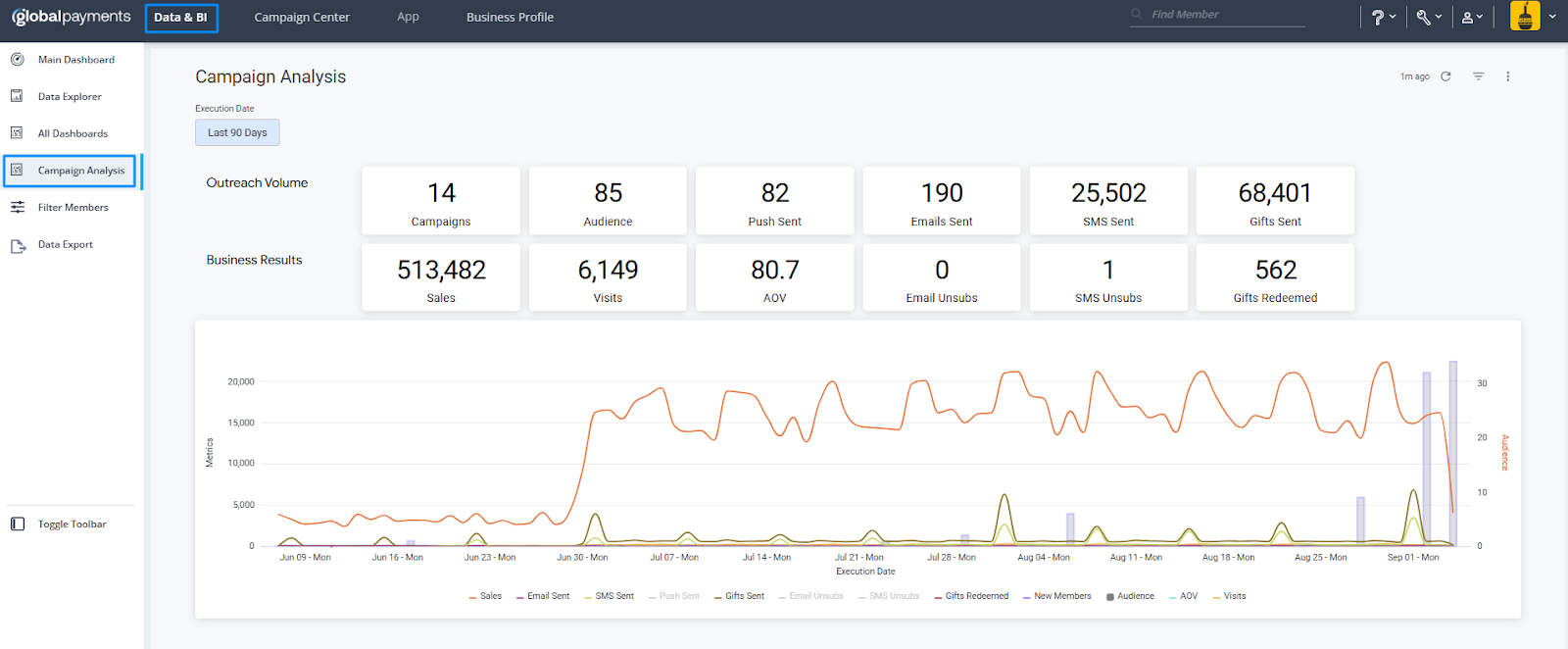1568x649 pixels.
Task: Click the Toggle Toolbar icon
Action: tap(18, 524)
